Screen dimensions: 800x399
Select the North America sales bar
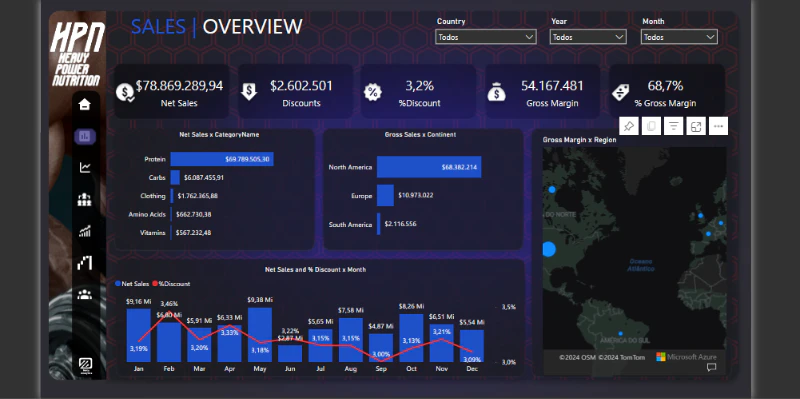[429, 167]
